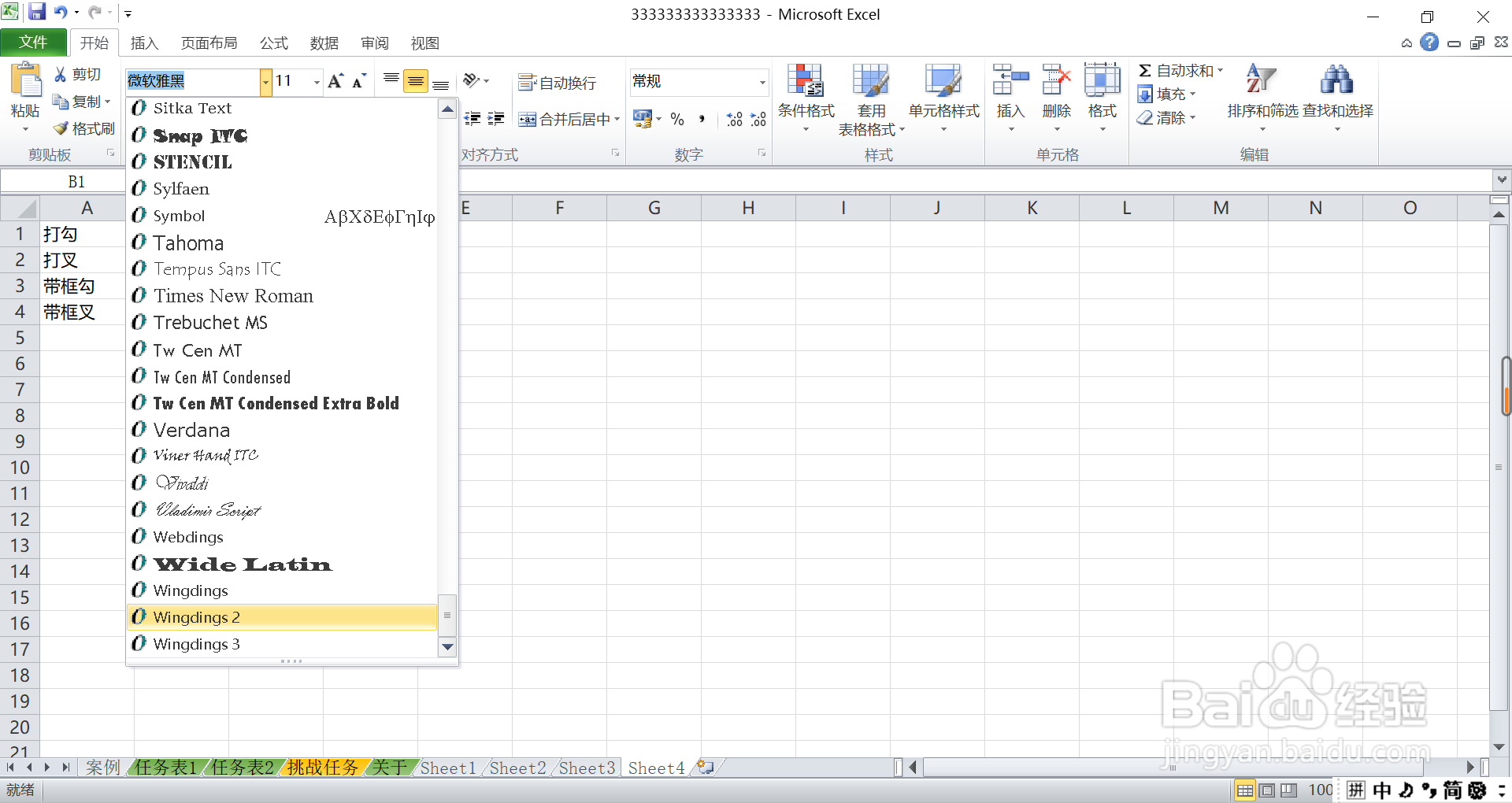The width and height of the screenshot is (1512, 803).
Task: Choose Verdana font from list
Action: [x=282, y=430]
